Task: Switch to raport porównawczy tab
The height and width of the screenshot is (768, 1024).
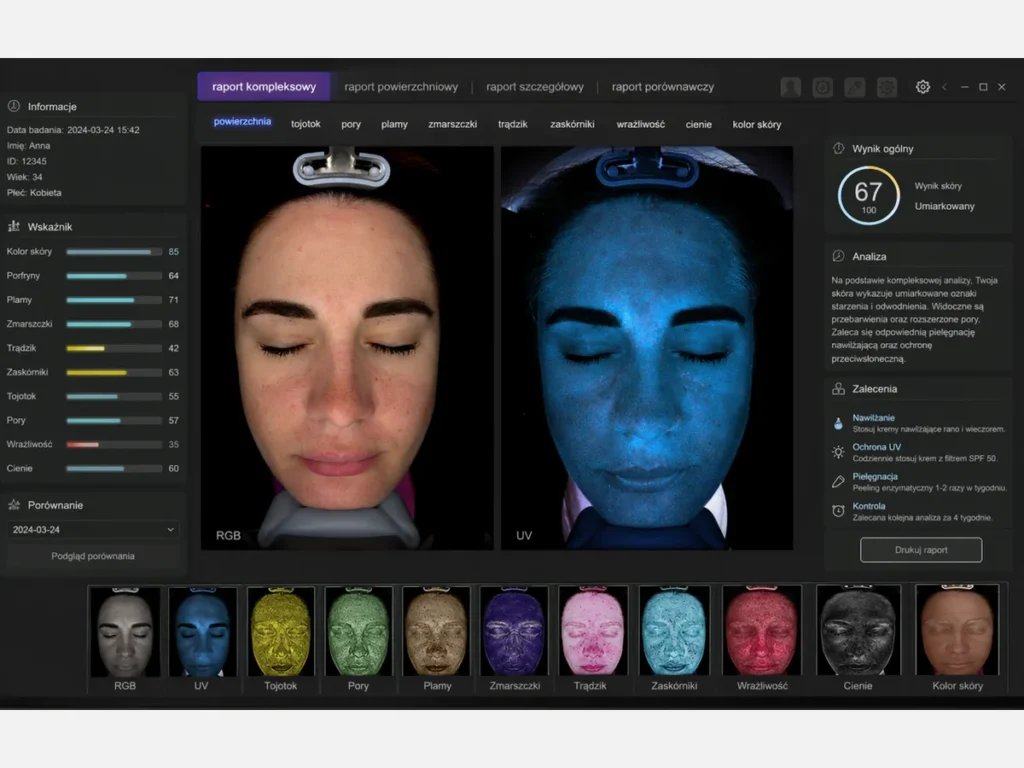Action: (x=663, y=87)
